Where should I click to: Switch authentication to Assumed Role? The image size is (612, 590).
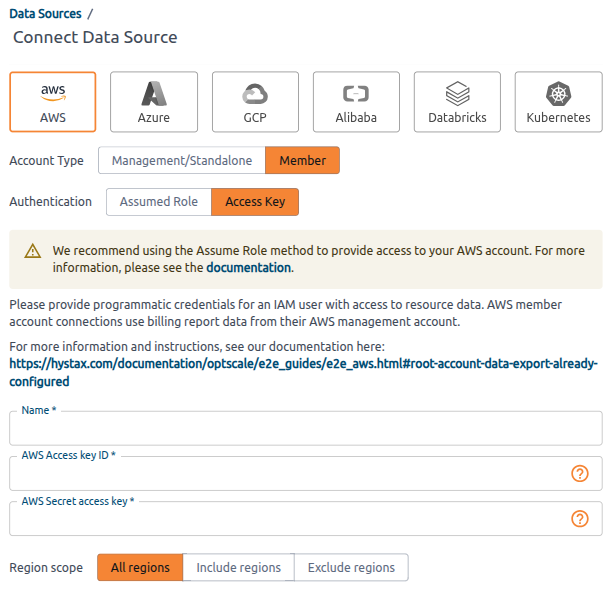[x=159, y=202]
